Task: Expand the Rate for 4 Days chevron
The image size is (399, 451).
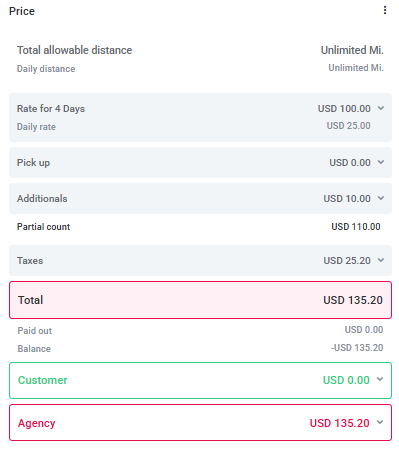Action: coord(381,108)
